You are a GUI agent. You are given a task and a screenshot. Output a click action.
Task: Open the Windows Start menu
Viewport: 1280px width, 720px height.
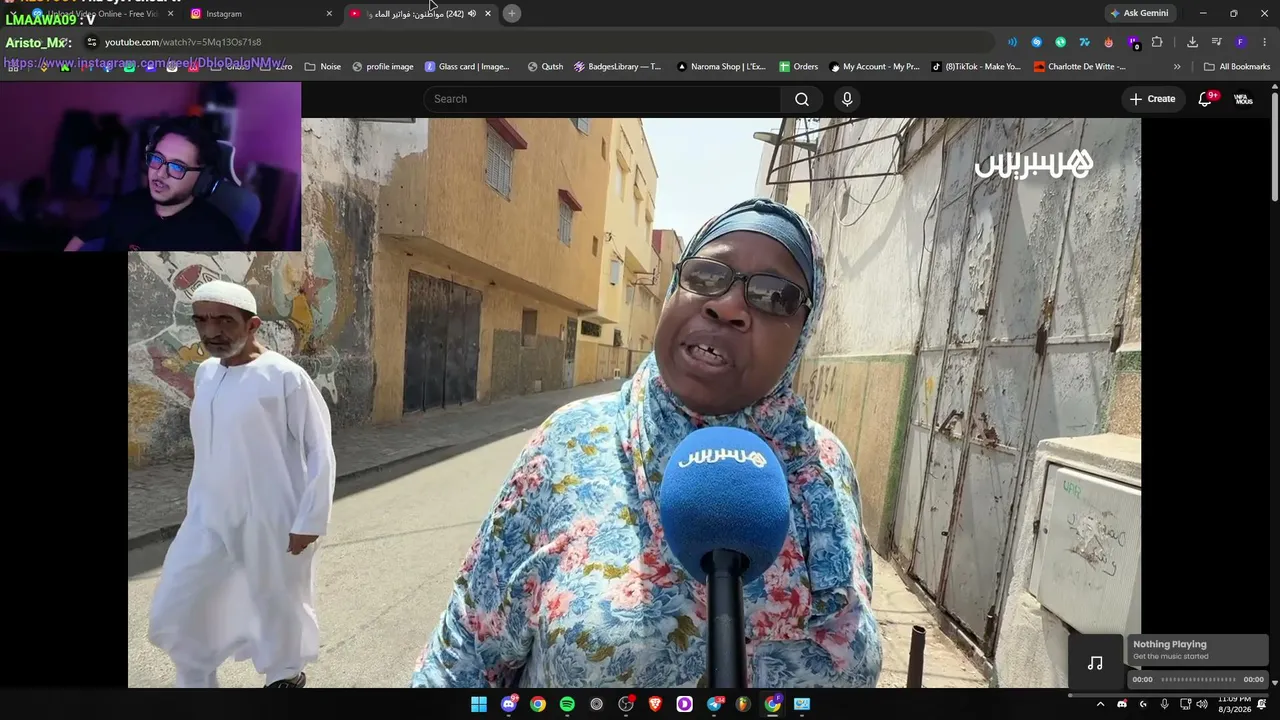pyautogui.click(x=479, y=704)
